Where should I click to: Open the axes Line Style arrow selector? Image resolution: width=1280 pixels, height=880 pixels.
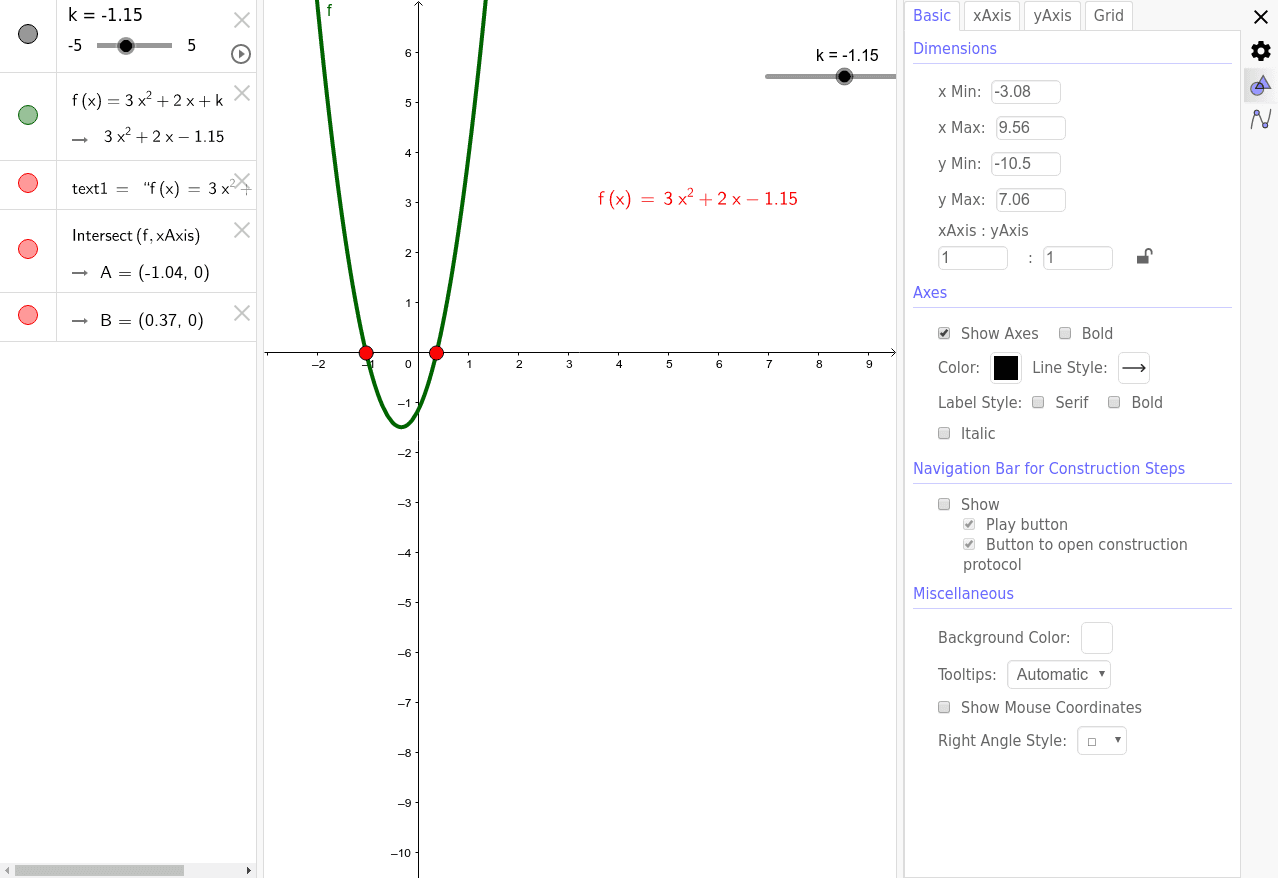tap(1133, 368)
